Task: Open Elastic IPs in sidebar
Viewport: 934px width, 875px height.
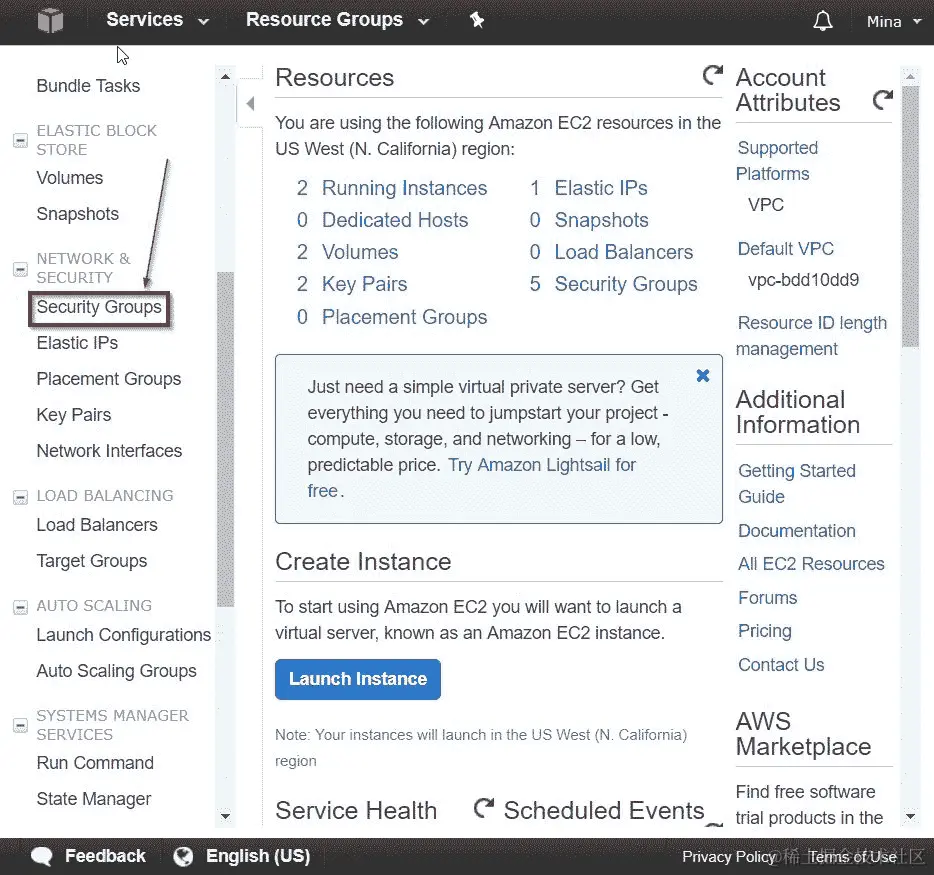Action: coord(77,343)
